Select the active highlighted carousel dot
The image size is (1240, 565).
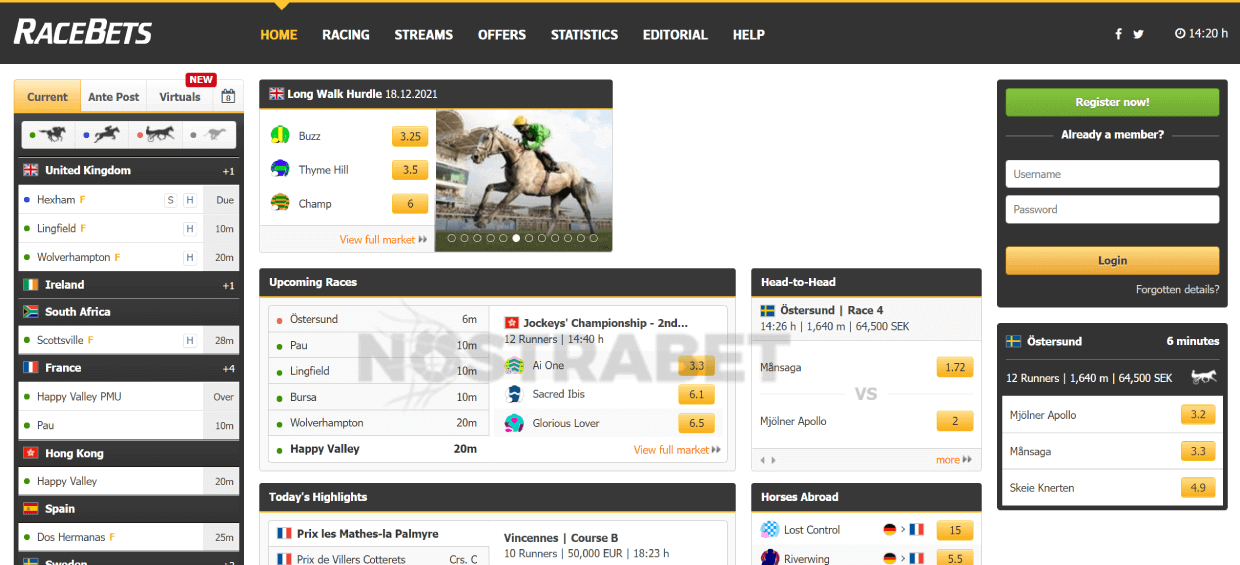(x=516, y=239)
